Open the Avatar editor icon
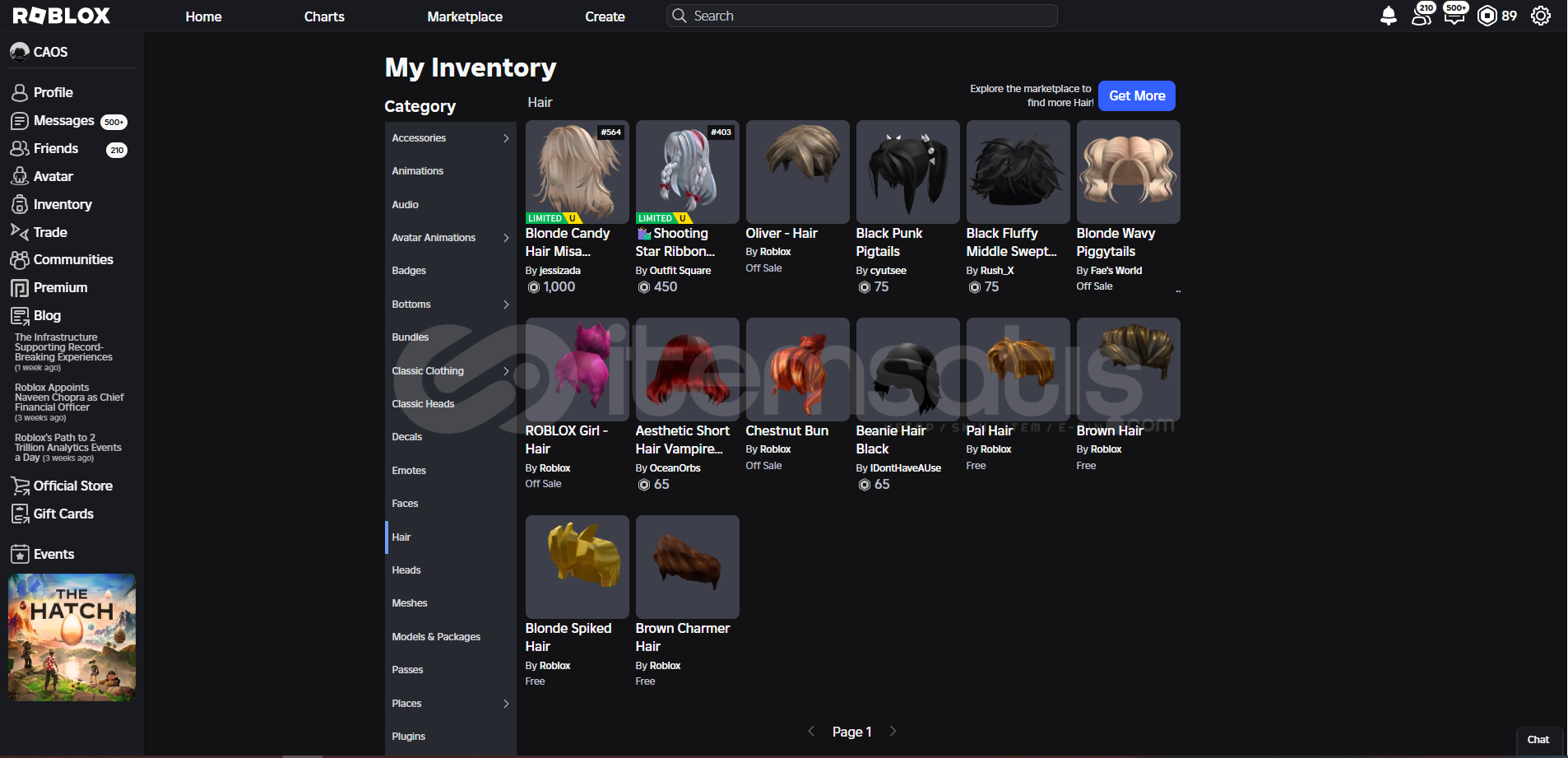 (20, 176)
